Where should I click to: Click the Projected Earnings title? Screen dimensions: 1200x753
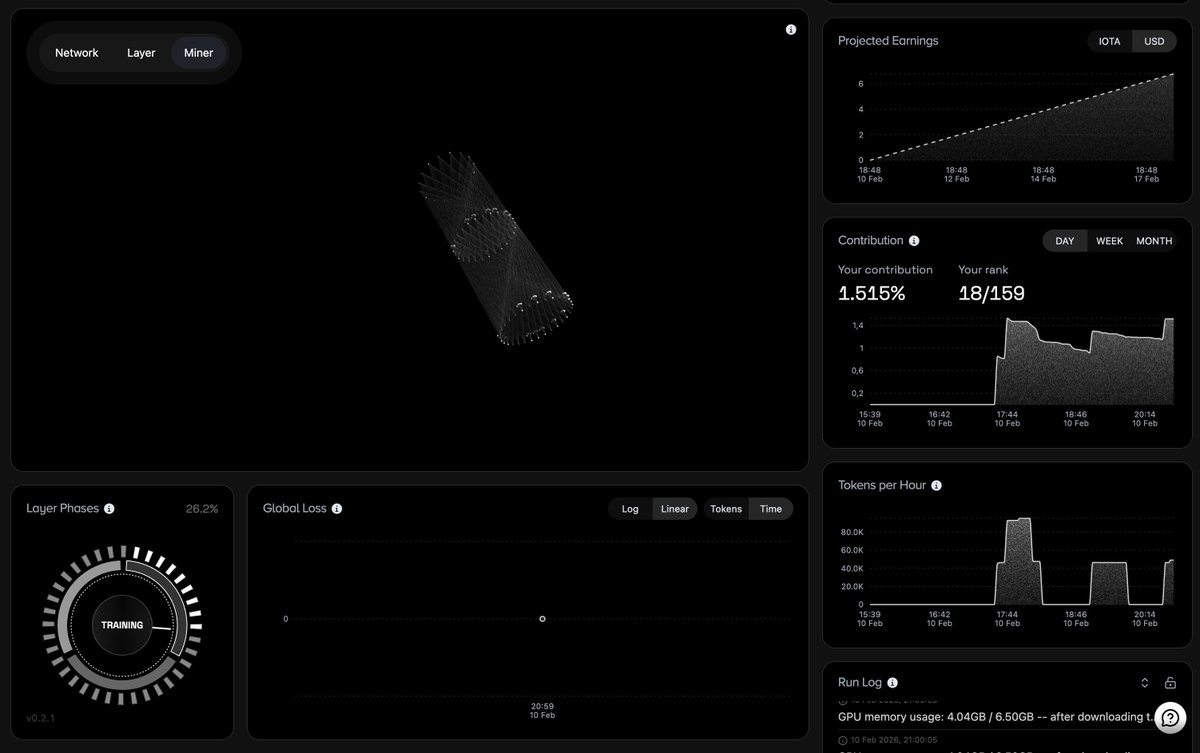[x=888, y=41]
